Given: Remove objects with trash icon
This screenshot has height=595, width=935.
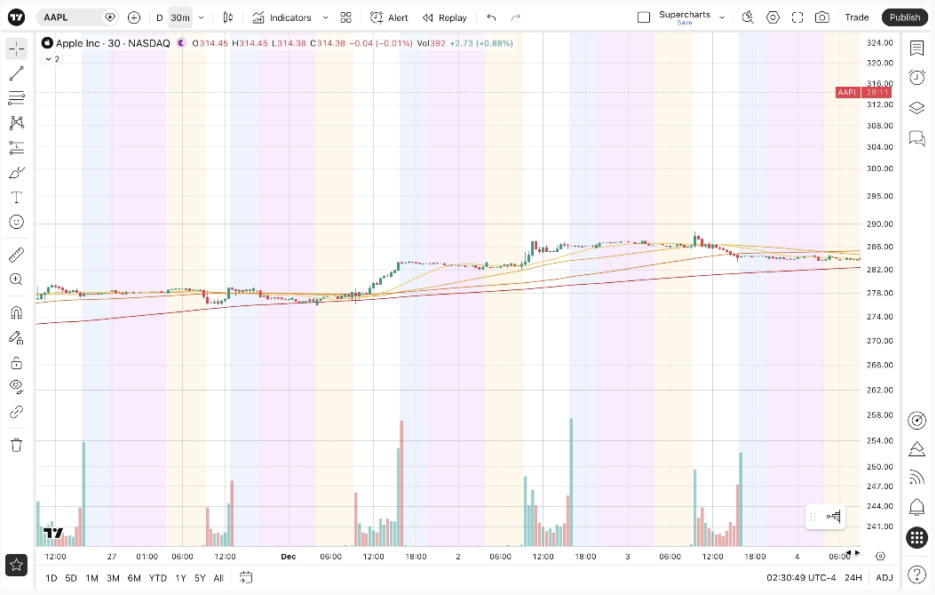Looking at the screenshot, I should pos(17,445).
